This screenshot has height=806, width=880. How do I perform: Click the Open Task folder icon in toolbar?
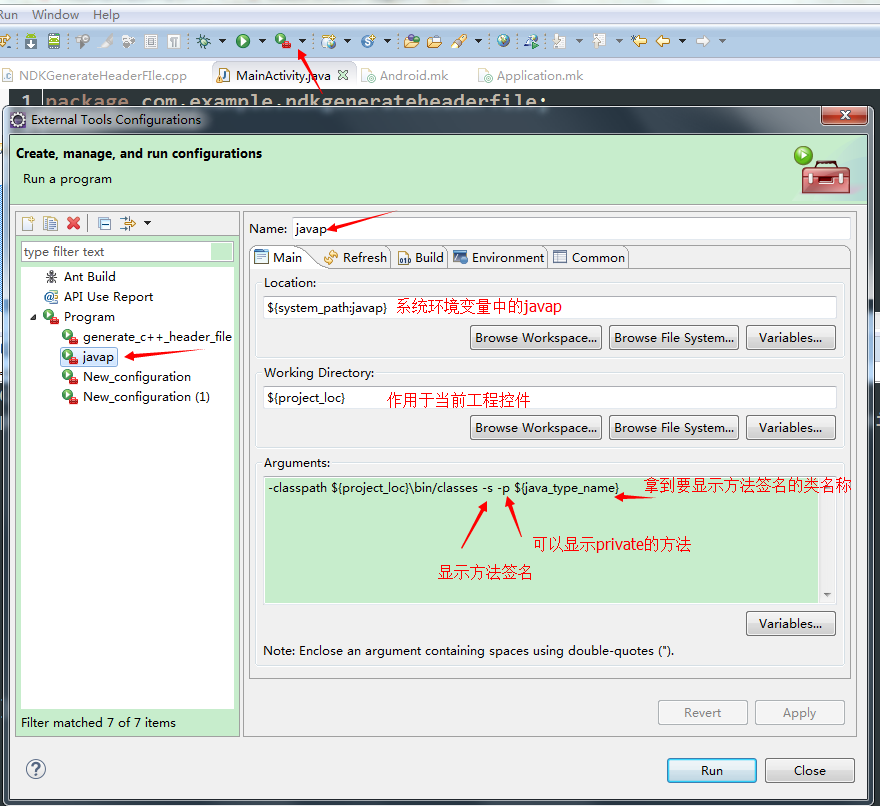click(434, 41)
